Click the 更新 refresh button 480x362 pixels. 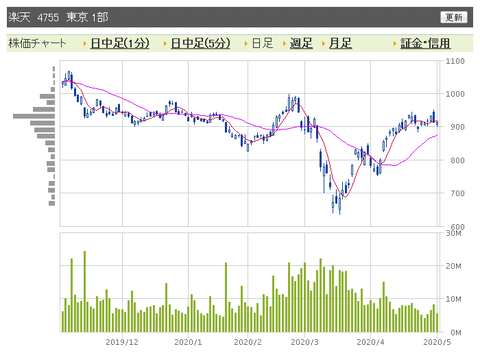(454, 17)
